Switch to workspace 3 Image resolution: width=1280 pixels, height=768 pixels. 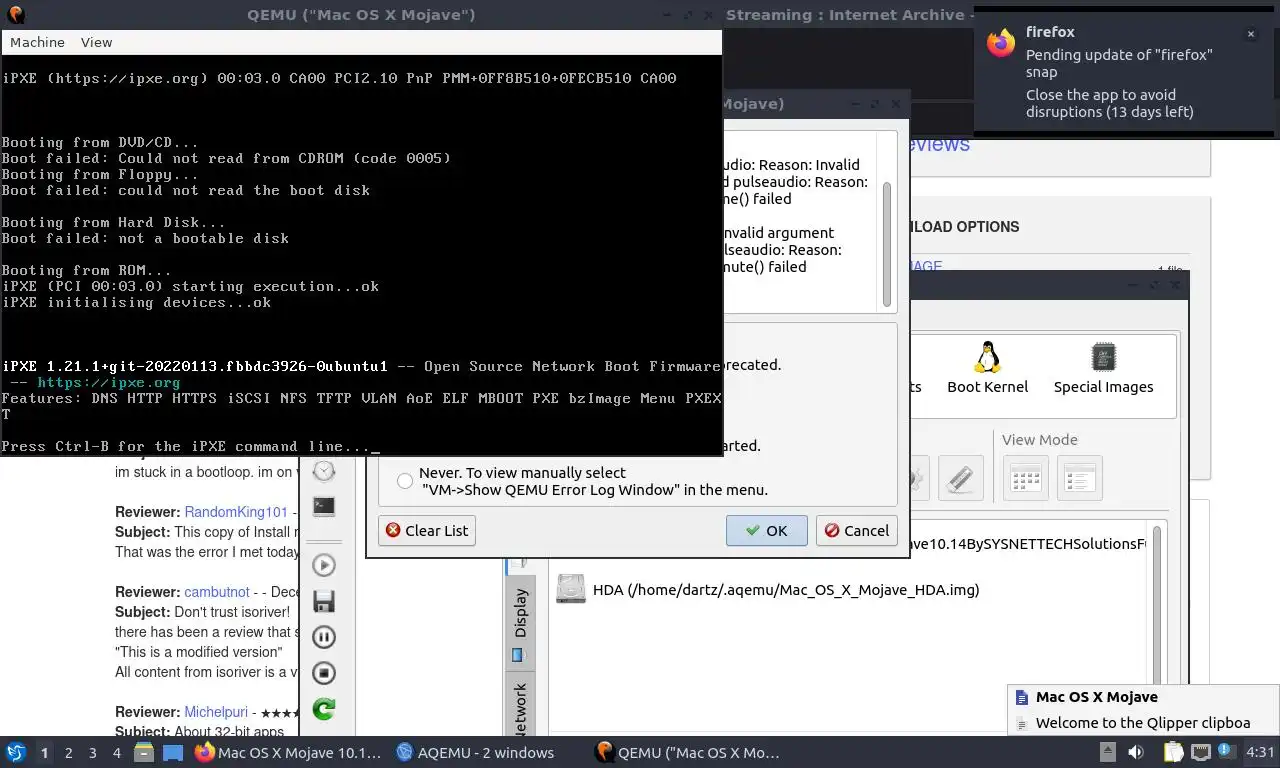click(x=92, y=752)
